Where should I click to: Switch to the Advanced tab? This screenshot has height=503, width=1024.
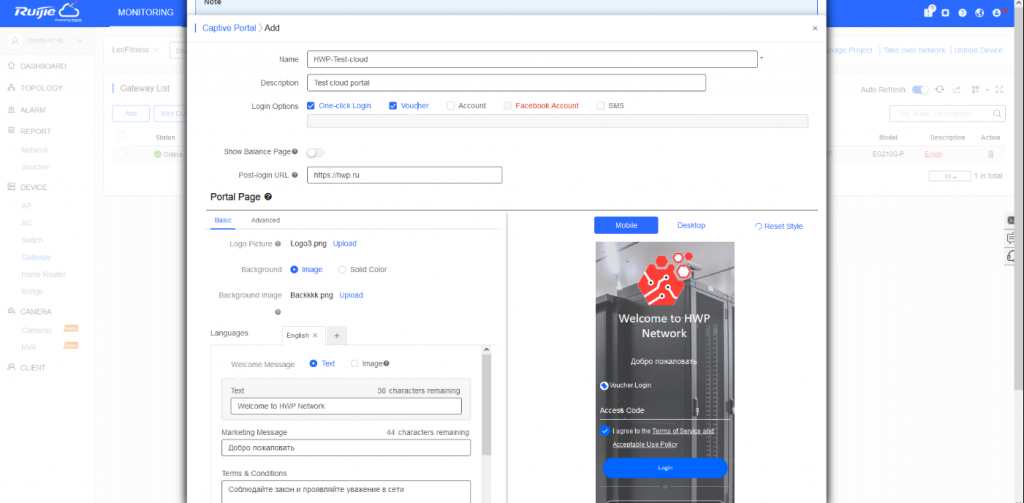tap(265, 220)
